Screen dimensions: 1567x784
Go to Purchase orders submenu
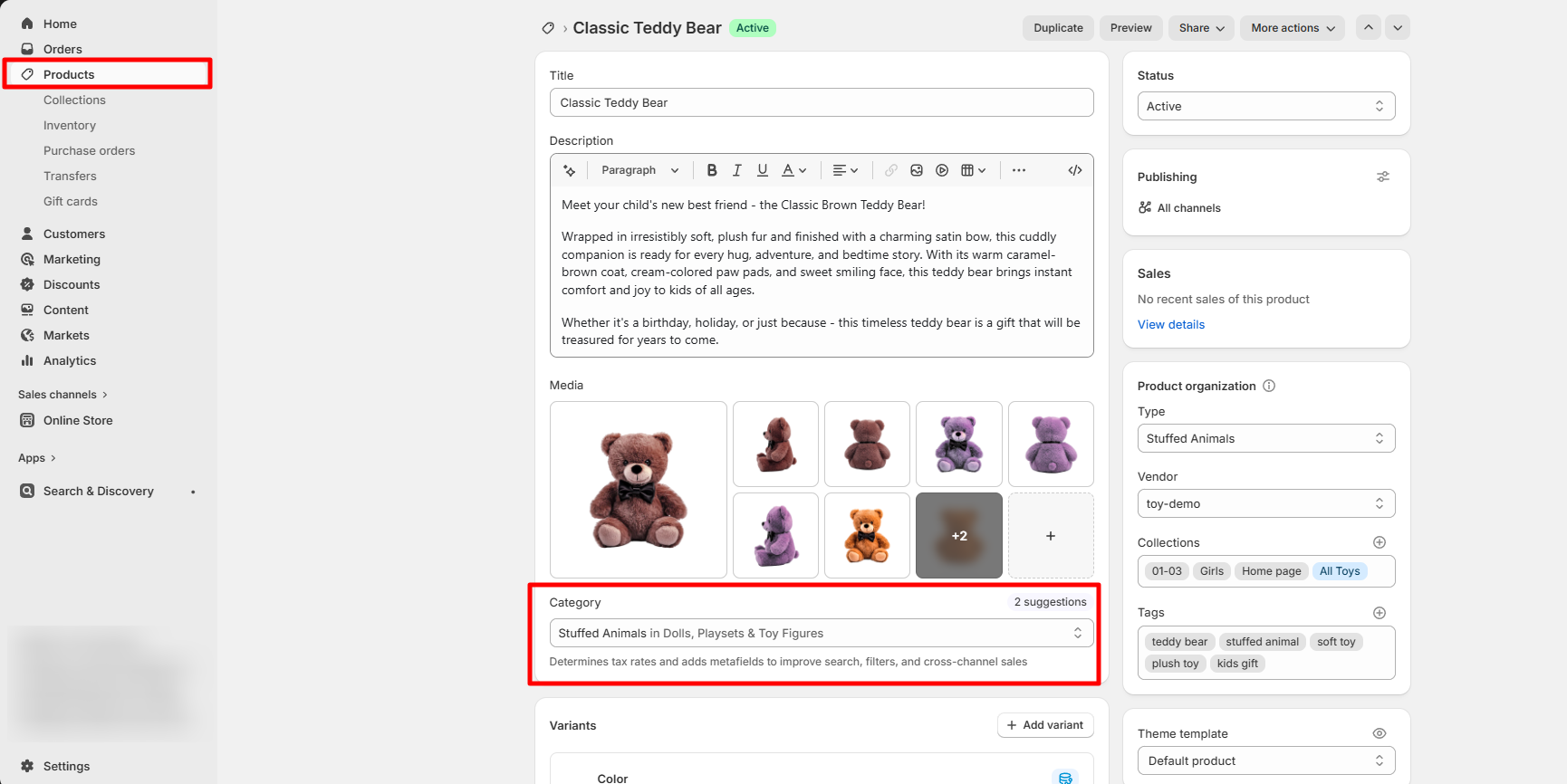(x=89, y=150)
